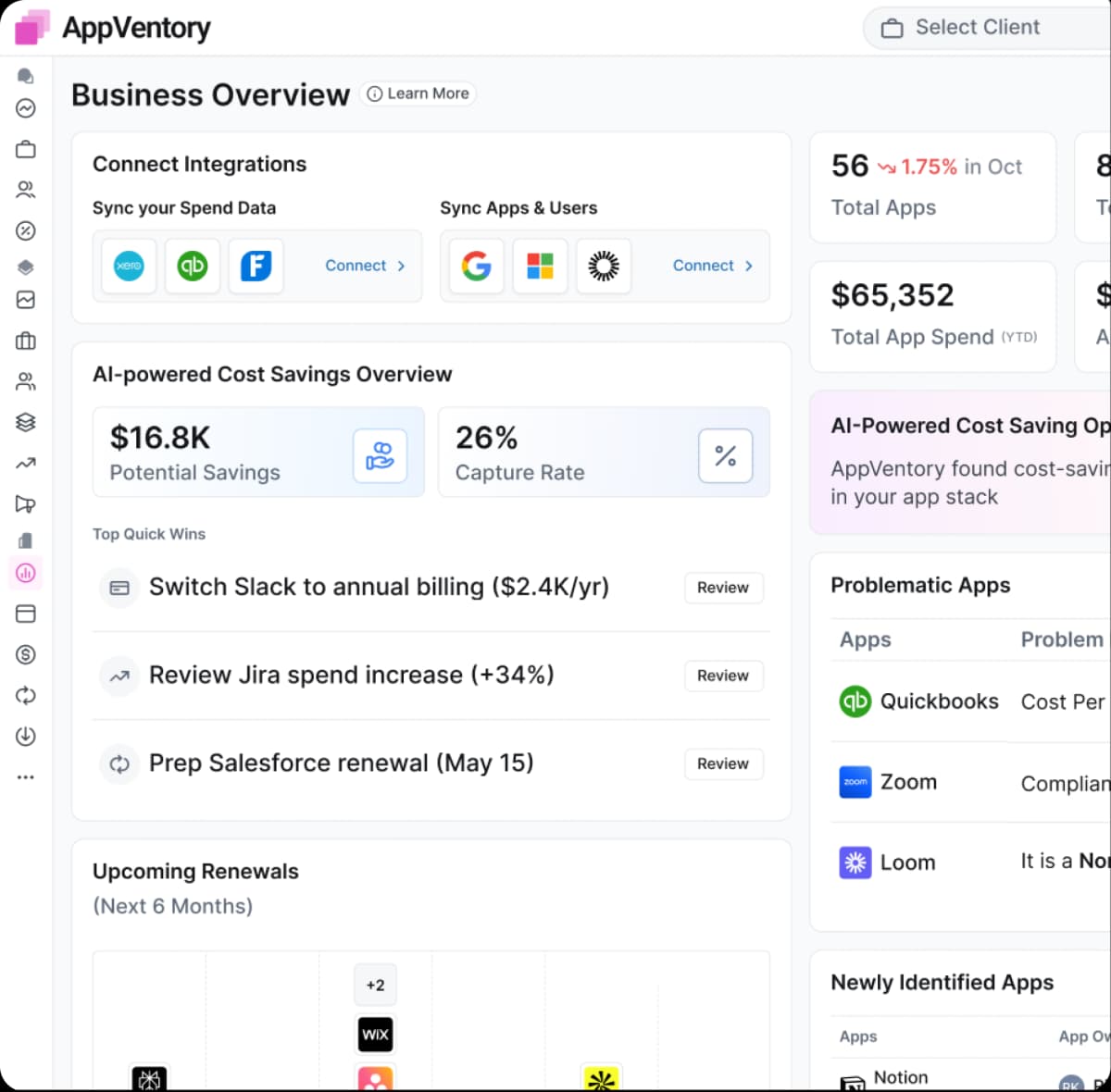Click the Loom app icon
This screenshot has height=1092, width=1111.
[x=855, y=862]
